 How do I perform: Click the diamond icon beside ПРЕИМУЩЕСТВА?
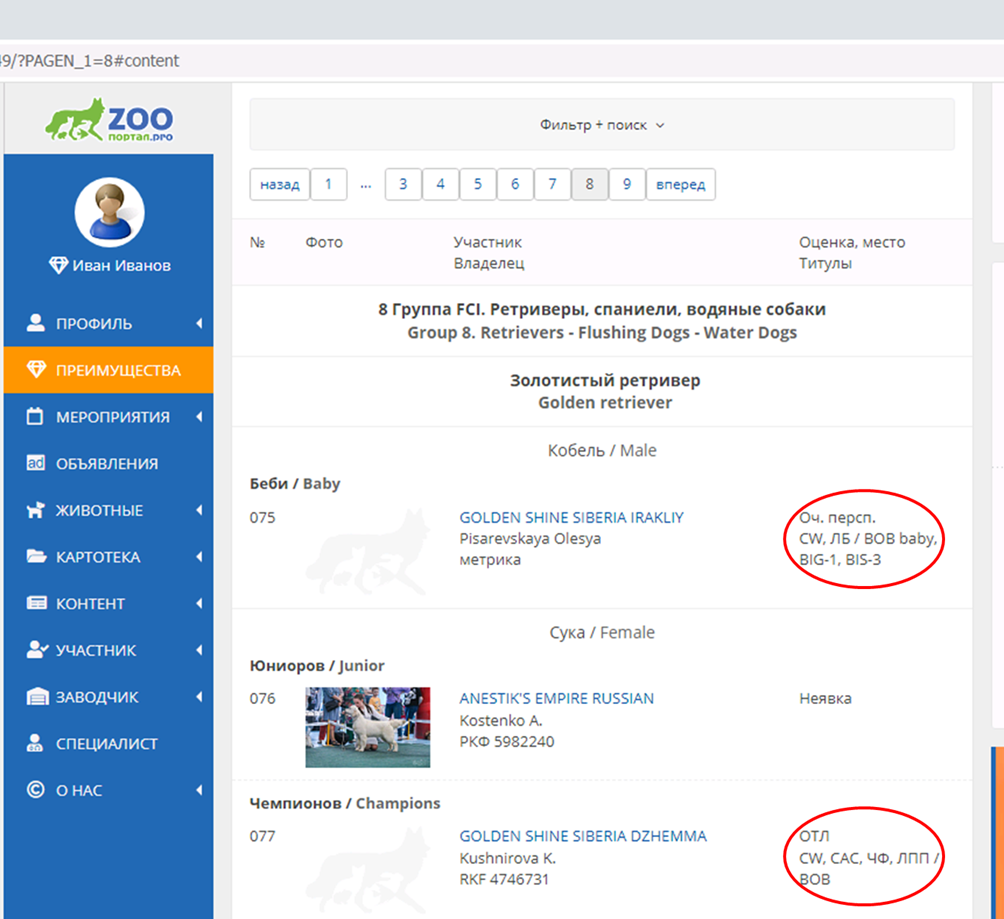click(36, 370)
